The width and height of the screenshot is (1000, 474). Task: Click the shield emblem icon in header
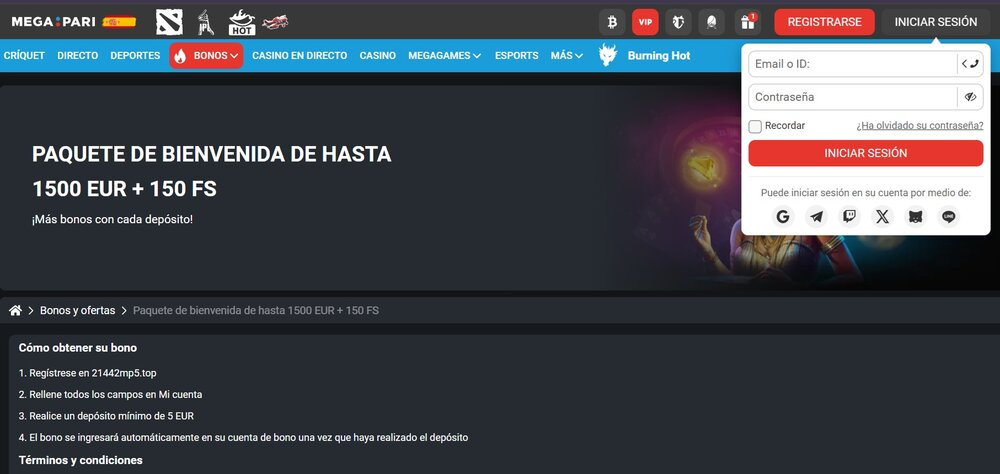pyautogui.click(x=679, y=22)
